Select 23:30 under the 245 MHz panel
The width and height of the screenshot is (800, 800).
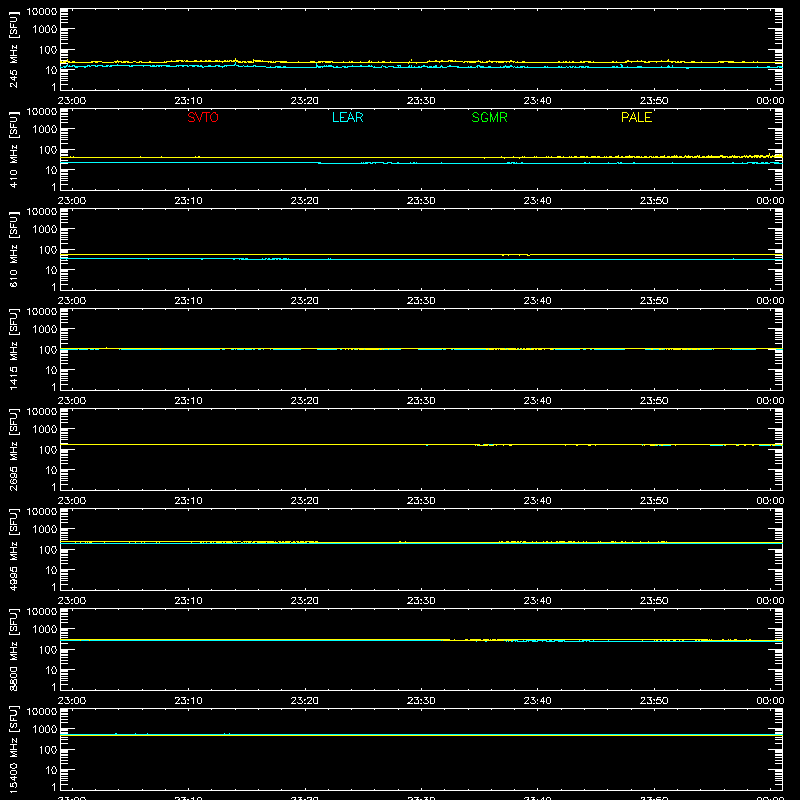[x=421, y=101]
